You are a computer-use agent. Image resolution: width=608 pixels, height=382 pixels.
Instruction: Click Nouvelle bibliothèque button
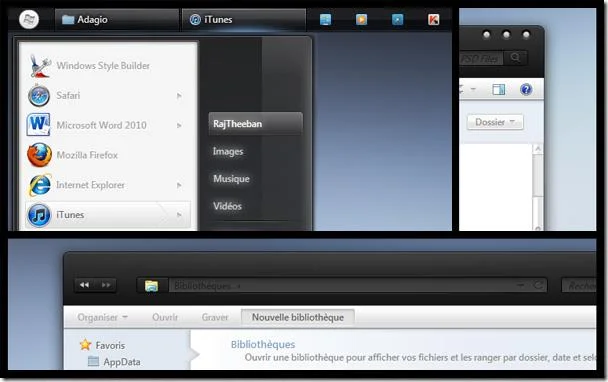point(298,317)
